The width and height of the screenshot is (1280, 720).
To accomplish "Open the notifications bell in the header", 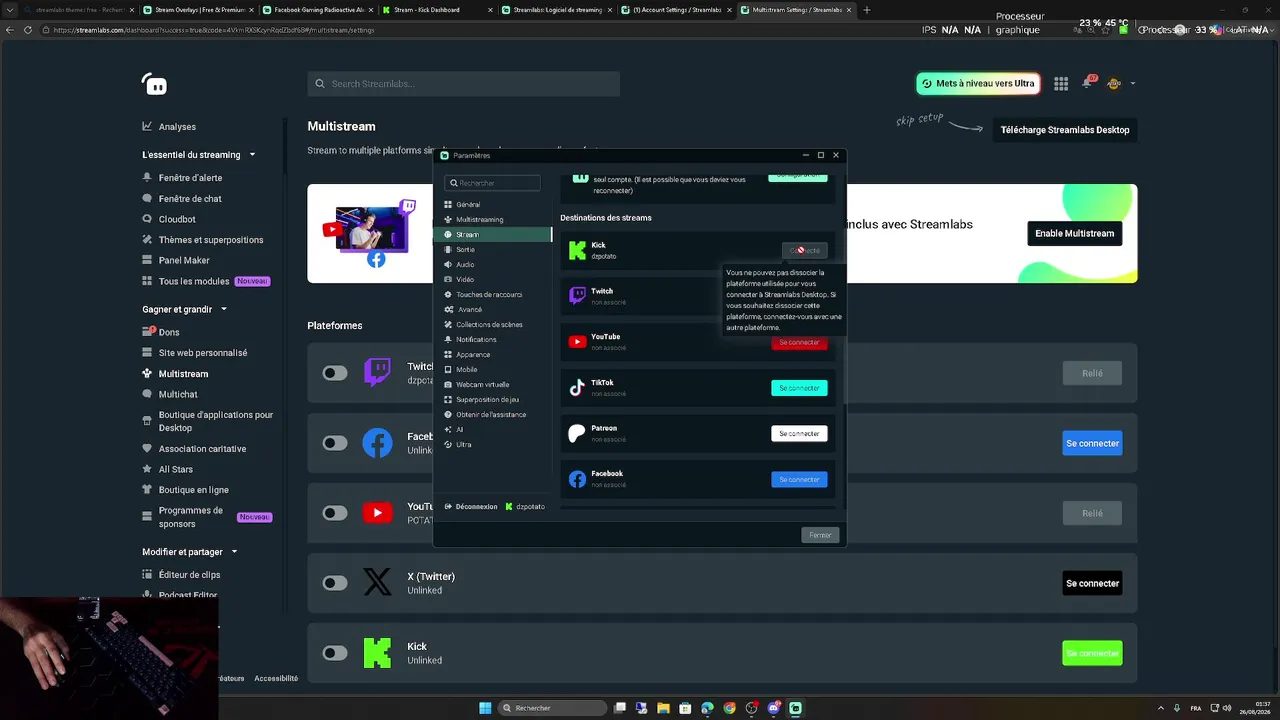I will (x=1087, y=83).
